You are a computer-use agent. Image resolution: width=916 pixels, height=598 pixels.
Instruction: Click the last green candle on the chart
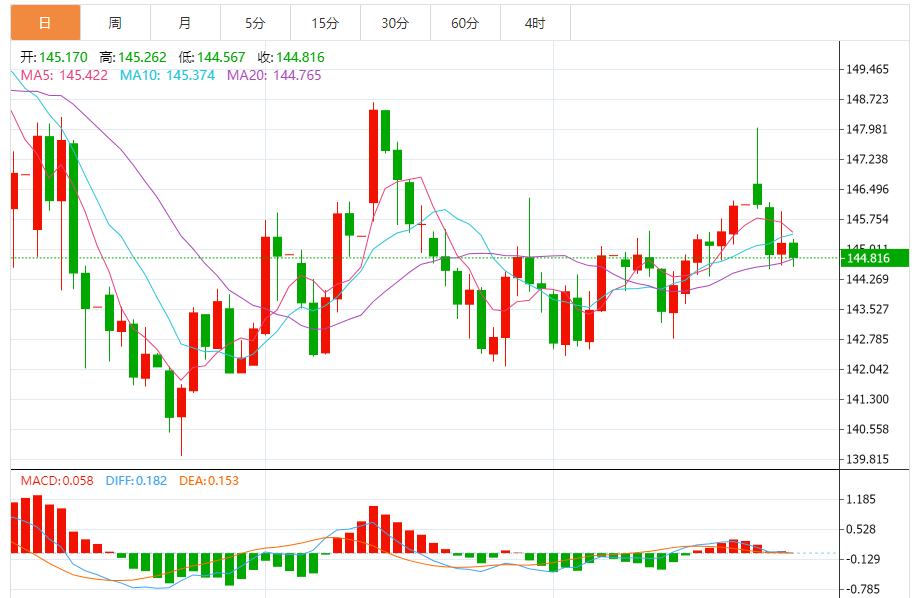coord(793,250)
